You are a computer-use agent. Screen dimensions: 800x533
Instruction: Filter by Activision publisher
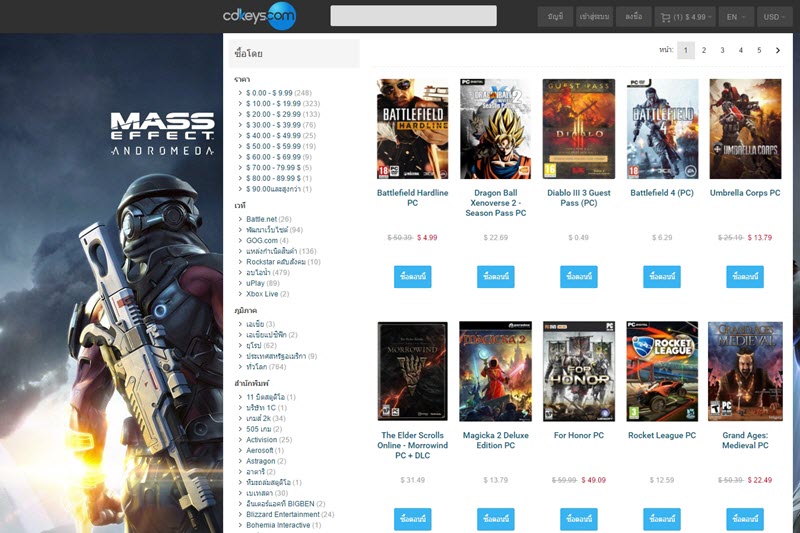(x=270, y=440)
